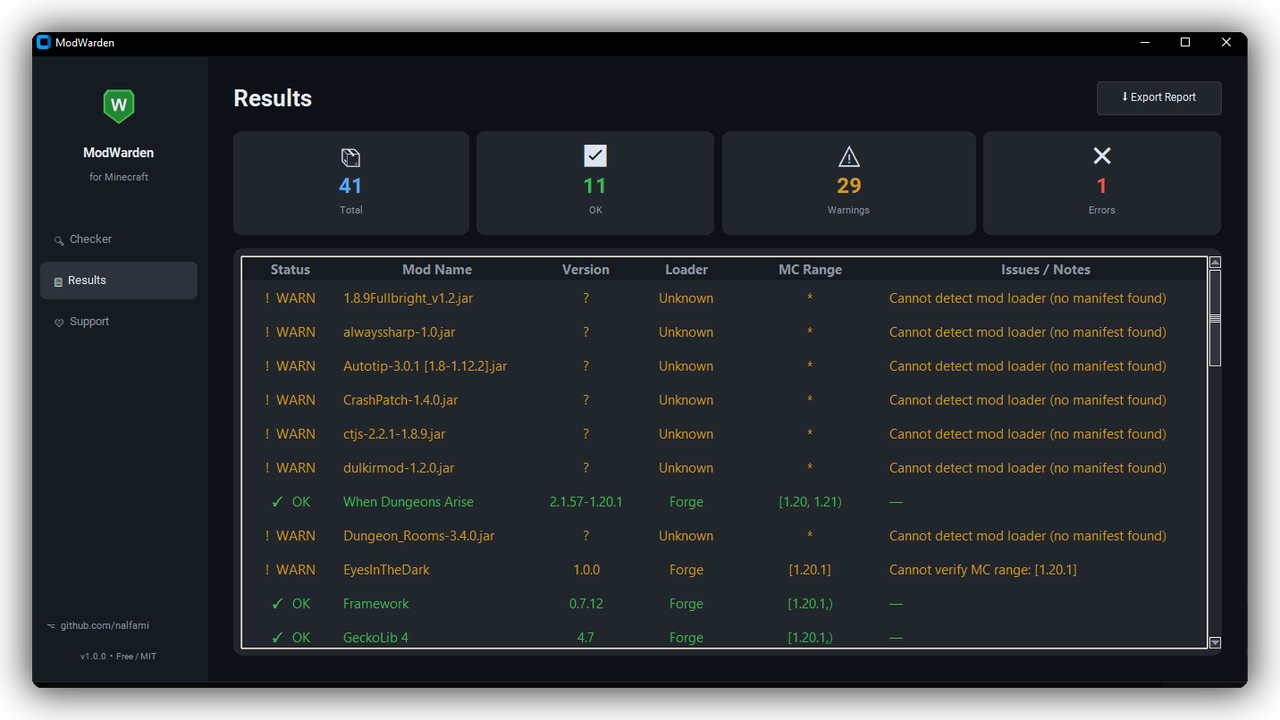Click Unknown loader in the ctjs-2.2.1-1.8.9.jar row
This screenshot has width=1280, height=720.
point(686,434)
